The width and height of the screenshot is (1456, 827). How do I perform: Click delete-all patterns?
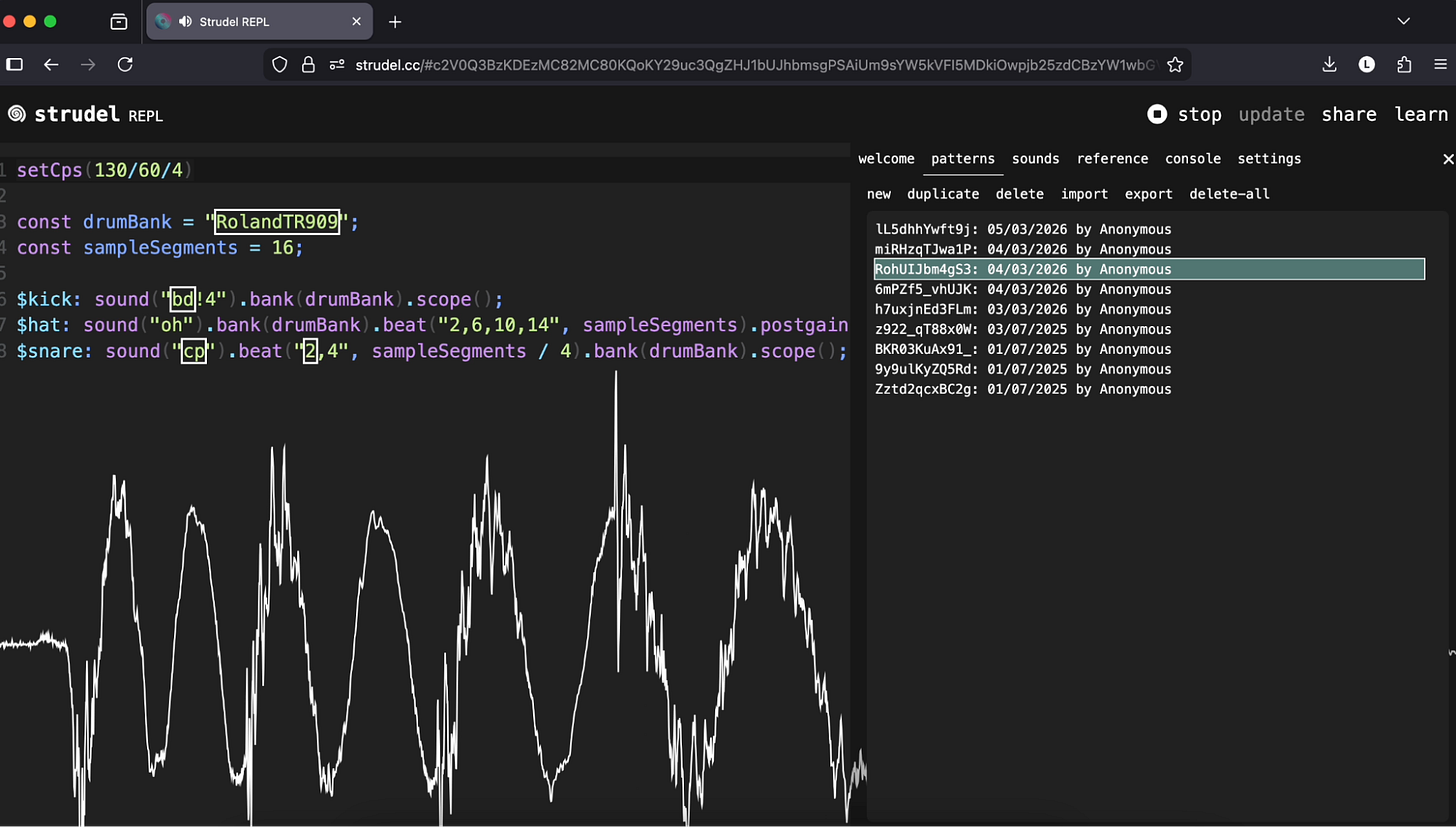coord(1229,194)
